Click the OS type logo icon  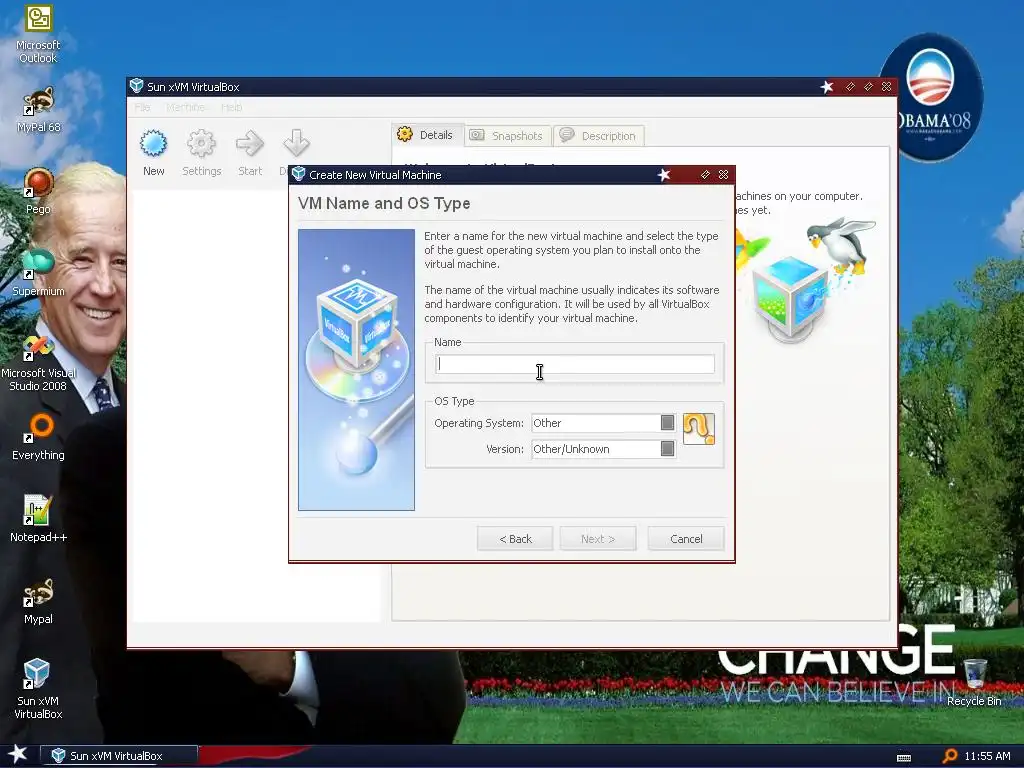click(699, 429)
